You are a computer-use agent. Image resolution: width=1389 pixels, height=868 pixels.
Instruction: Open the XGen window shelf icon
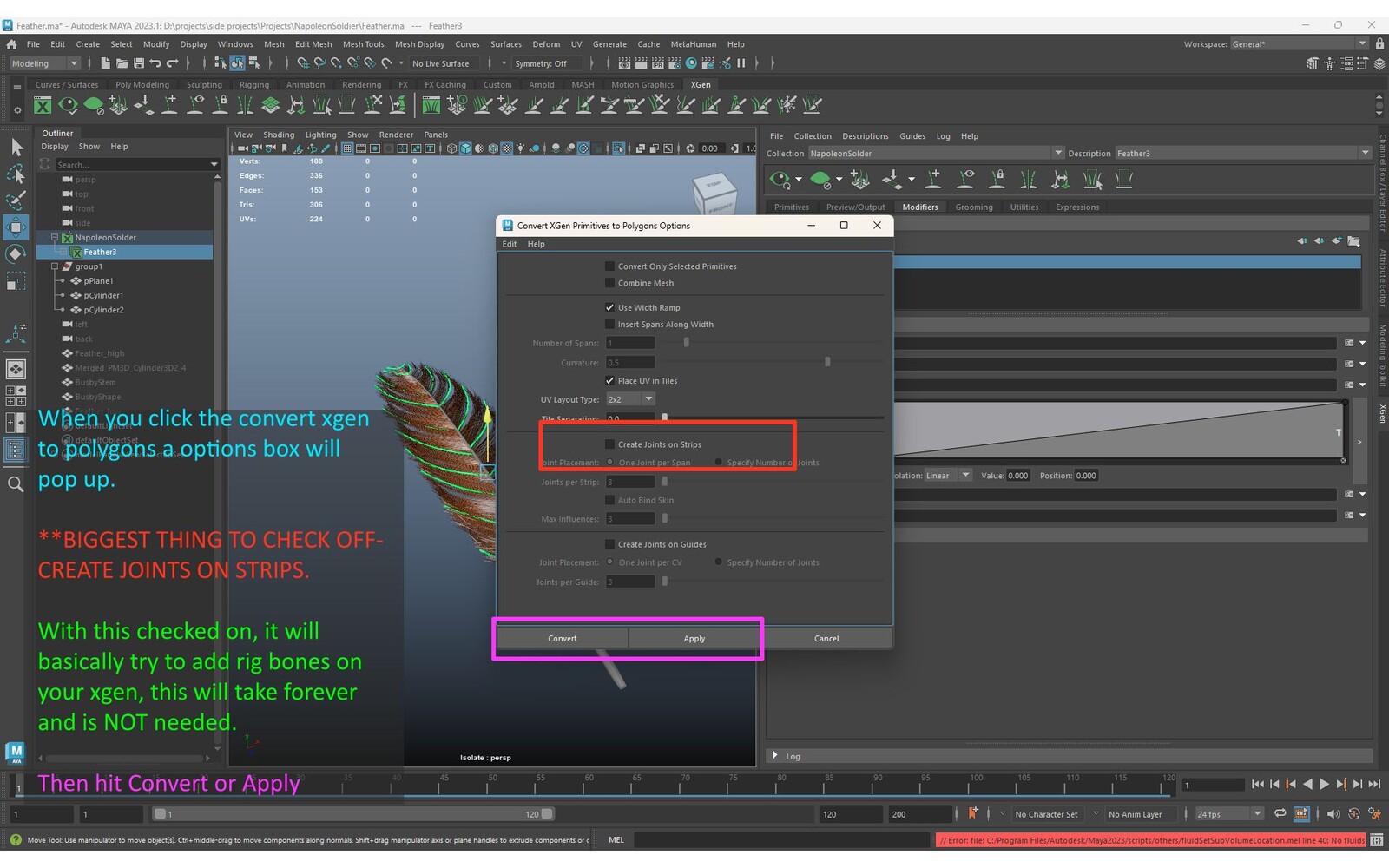click(43, 106)
